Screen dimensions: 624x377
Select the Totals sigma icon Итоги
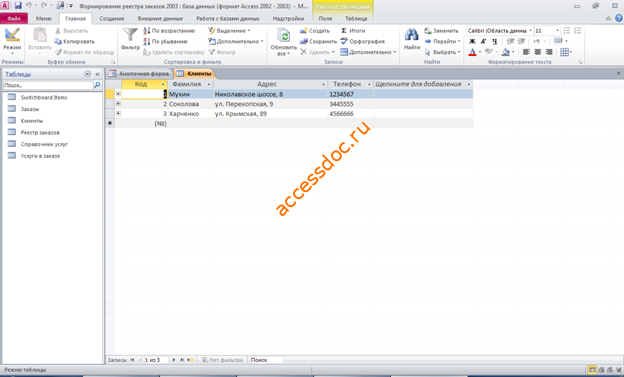(353, 31)
